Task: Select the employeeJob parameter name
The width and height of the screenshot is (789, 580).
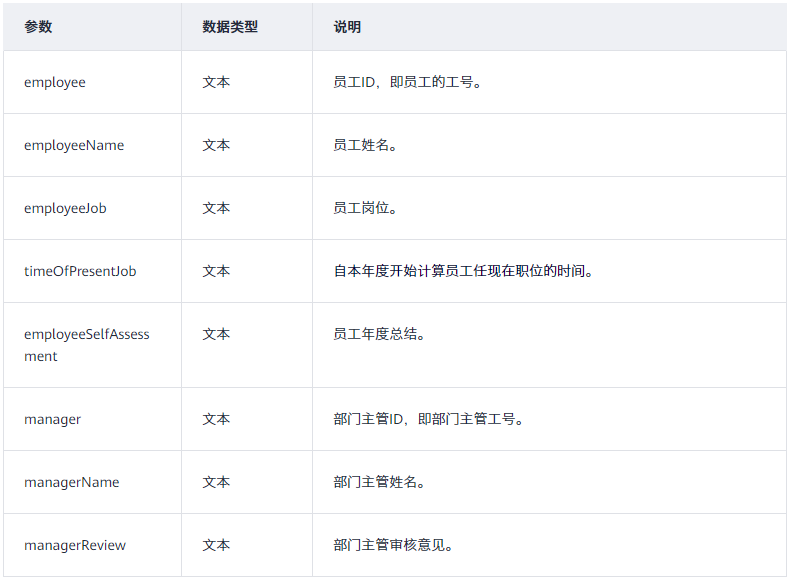Action: tap(65, 208)
